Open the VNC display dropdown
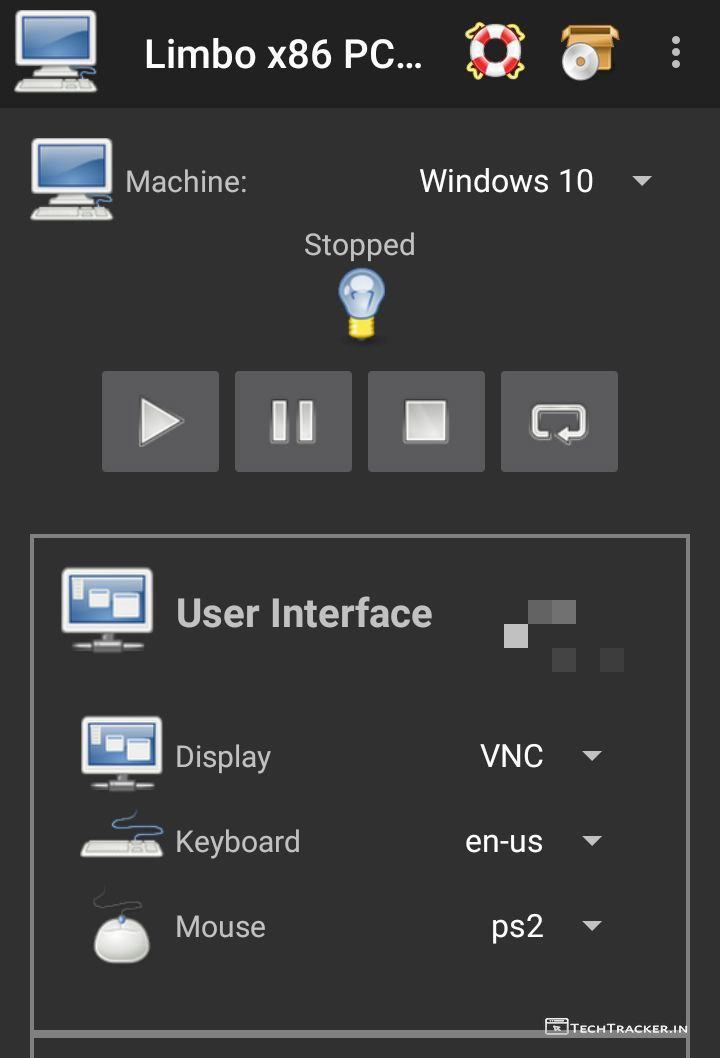 pyautogui.click(x=540, y=756)
